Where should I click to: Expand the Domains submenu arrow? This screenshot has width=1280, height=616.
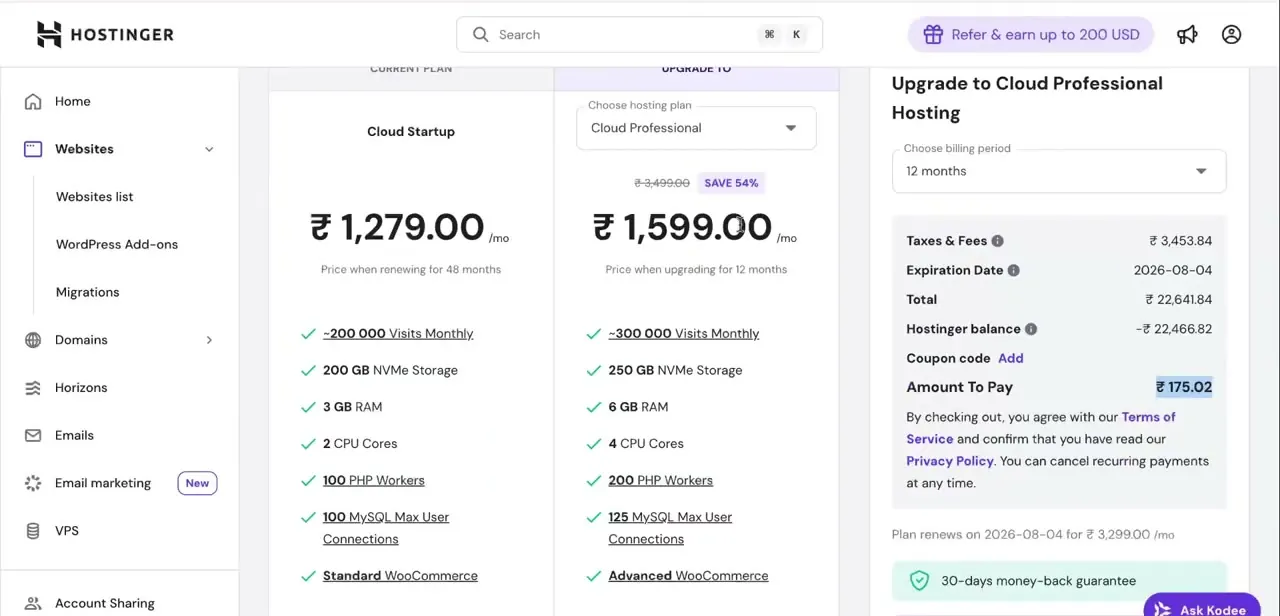209,340
